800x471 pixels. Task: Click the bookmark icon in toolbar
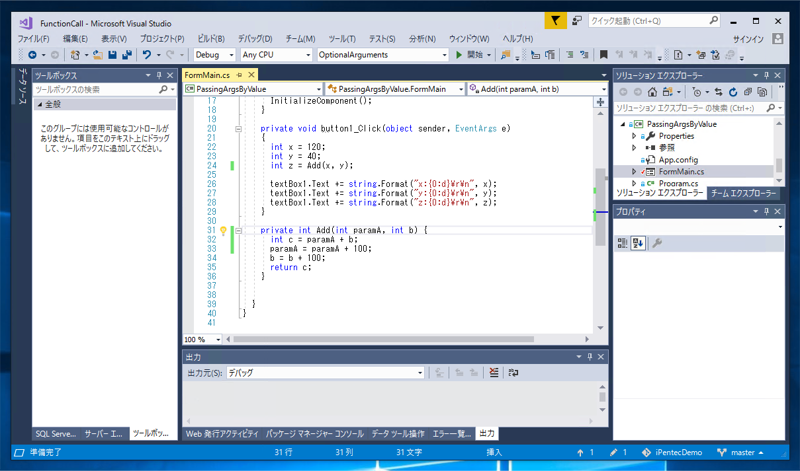(x=604, y=55)
